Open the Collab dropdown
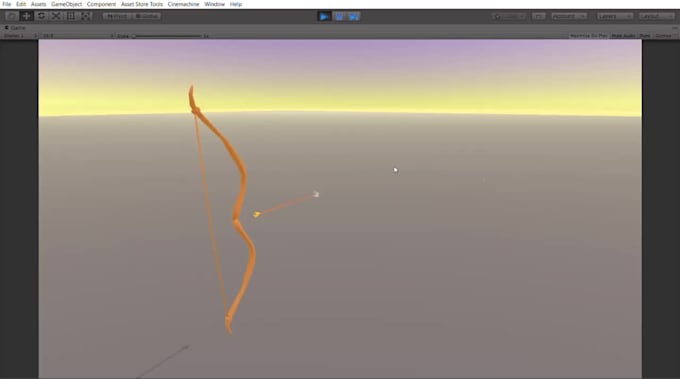 [x=509, y=16]
